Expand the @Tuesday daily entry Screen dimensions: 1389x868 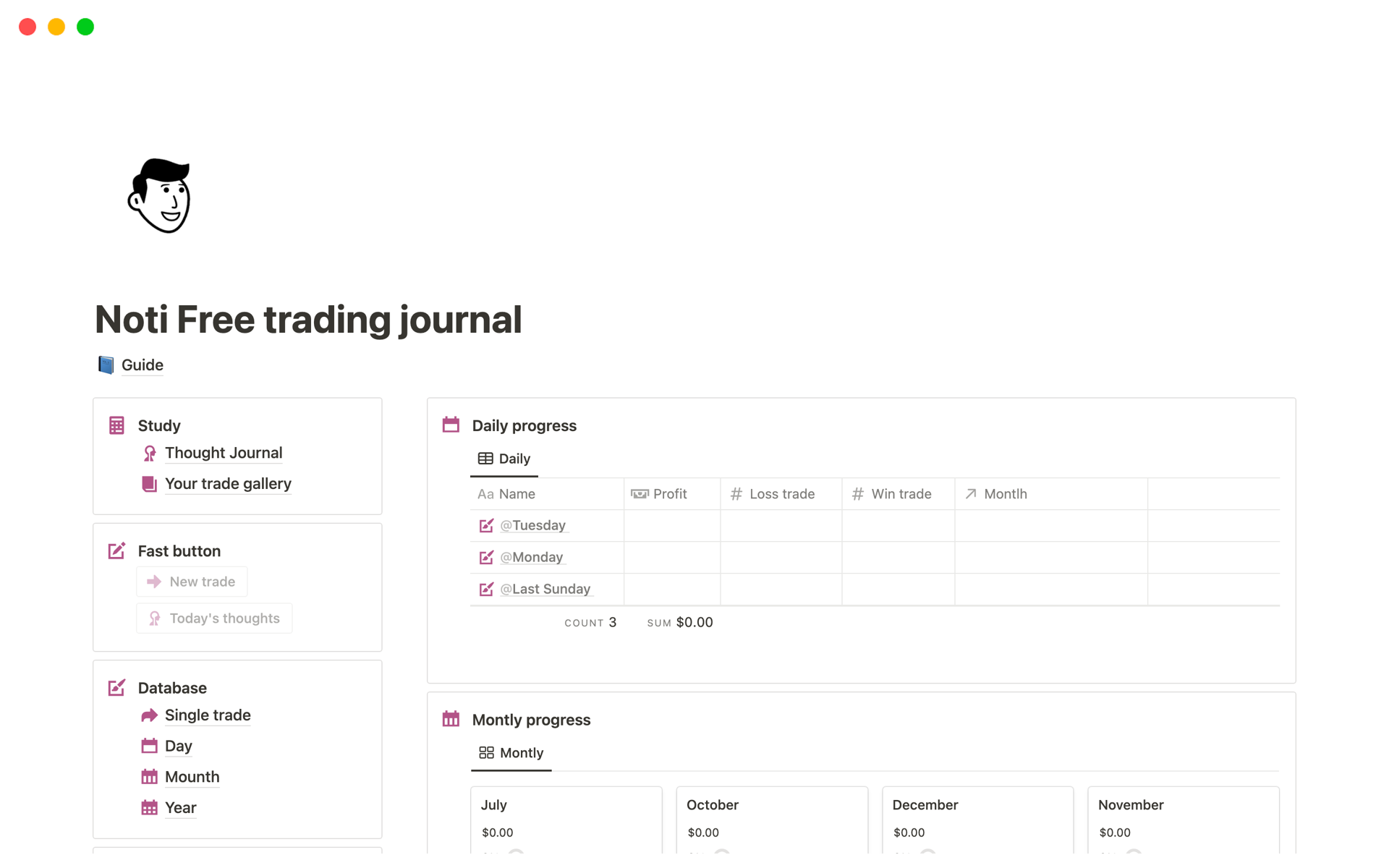pyautogui.click(x=532, y=524)
